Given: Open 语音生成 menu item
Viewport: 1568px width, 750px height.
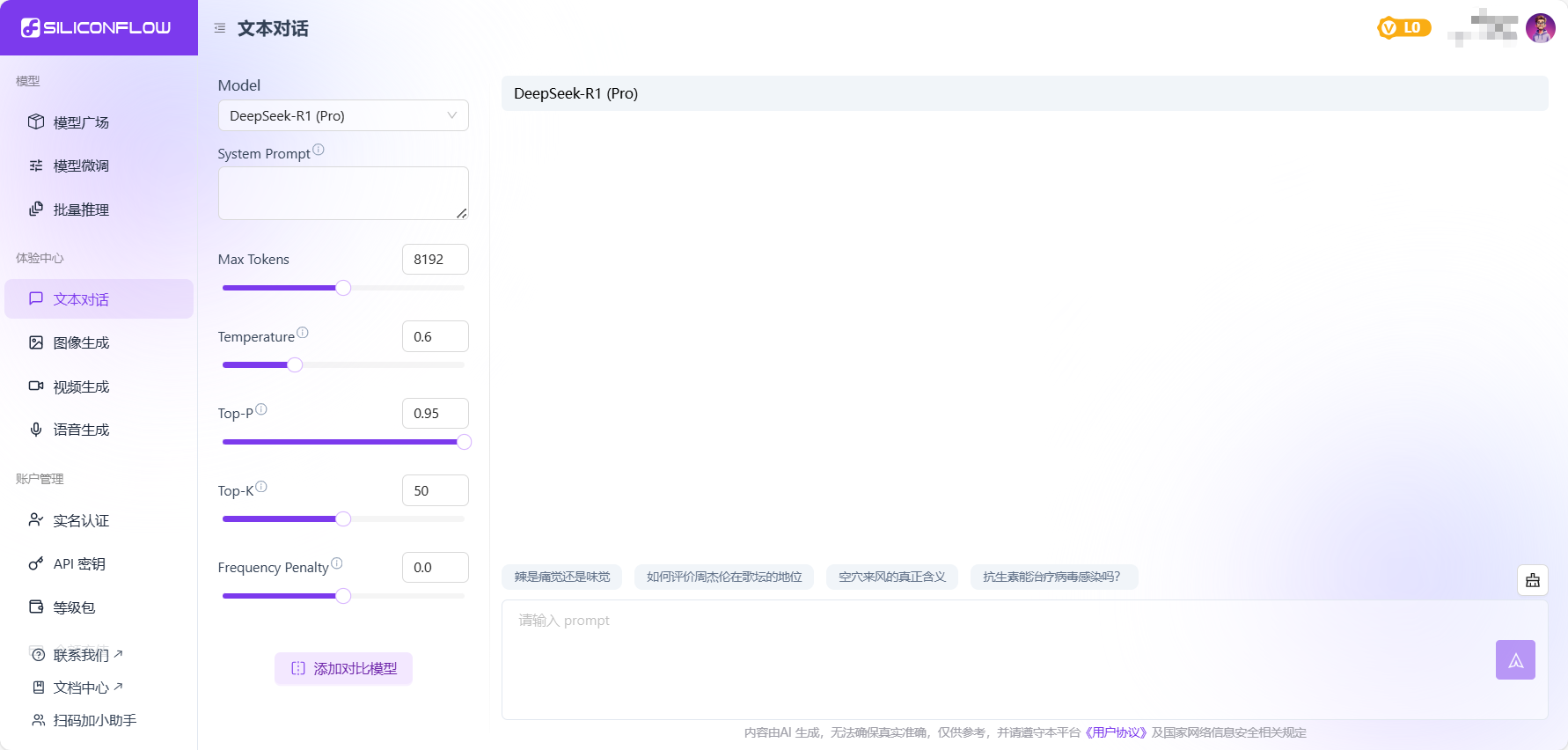Looking at the screenshot, I should 99,430.
